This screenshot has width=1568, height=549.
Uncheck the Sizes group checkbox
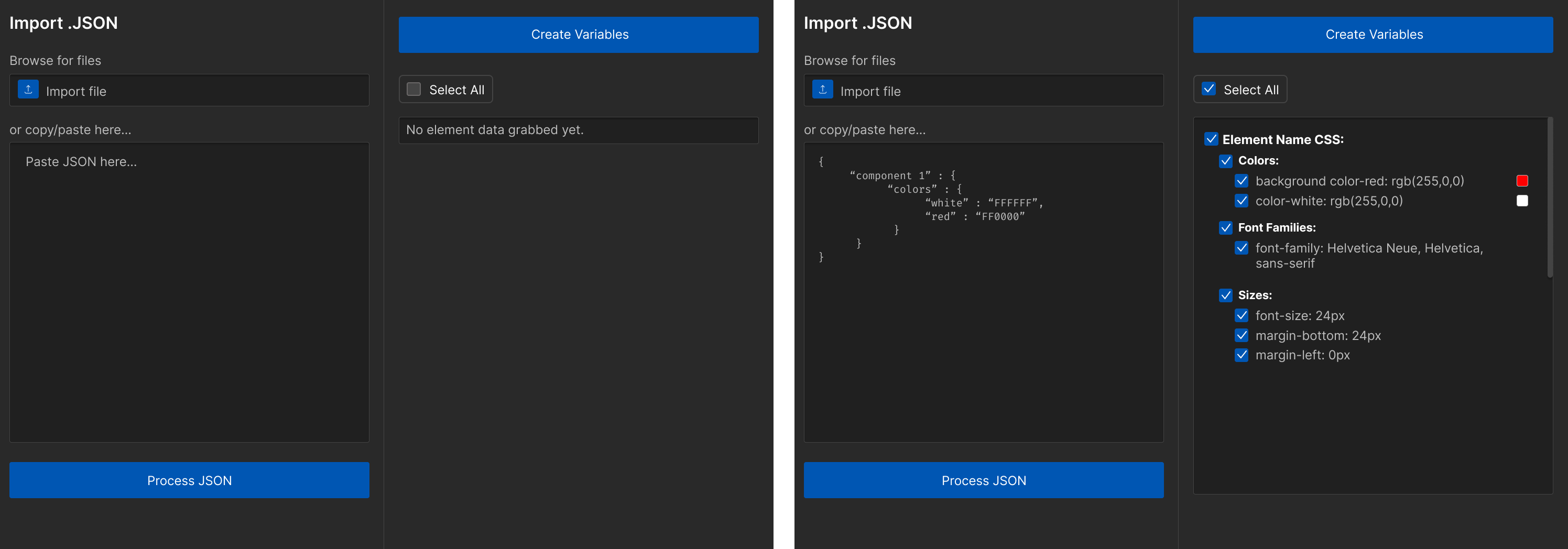(x=1225, y=295)
